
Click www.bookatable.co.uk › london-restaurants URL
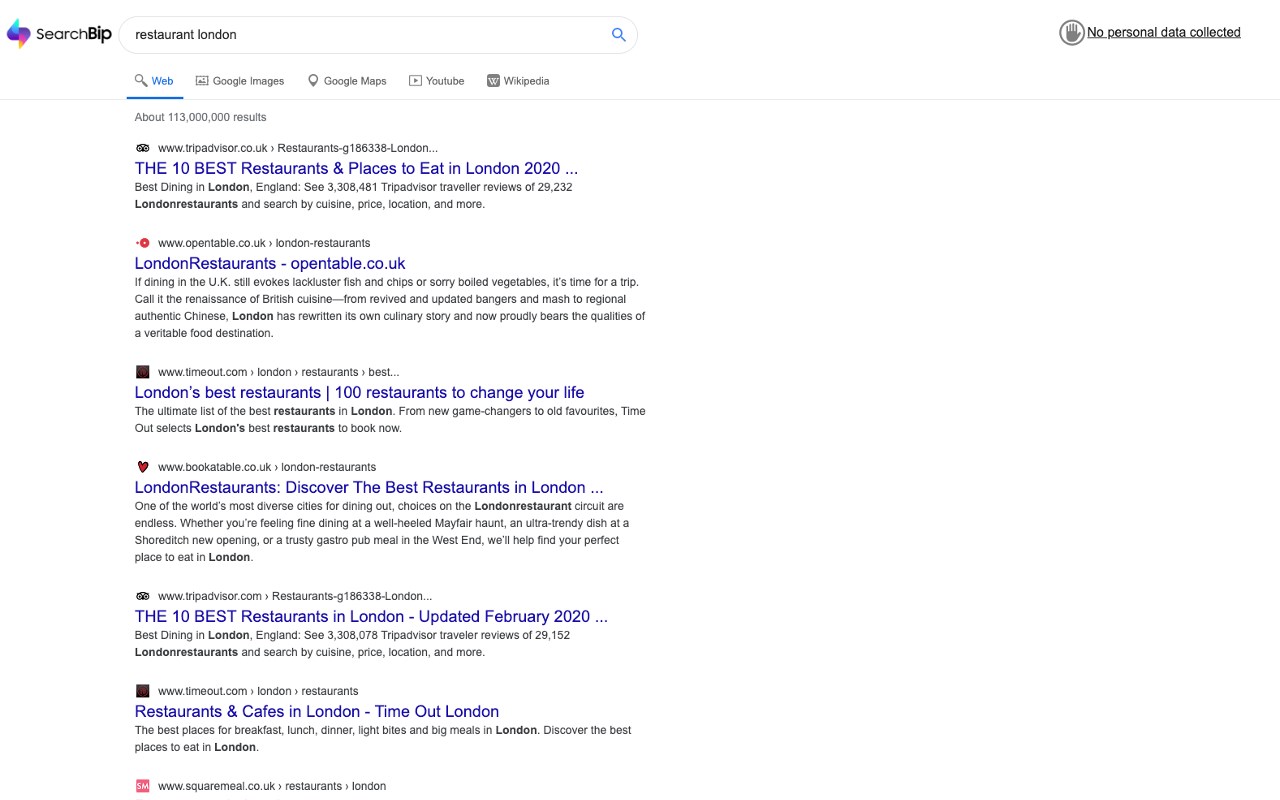(x=267, y=467)
